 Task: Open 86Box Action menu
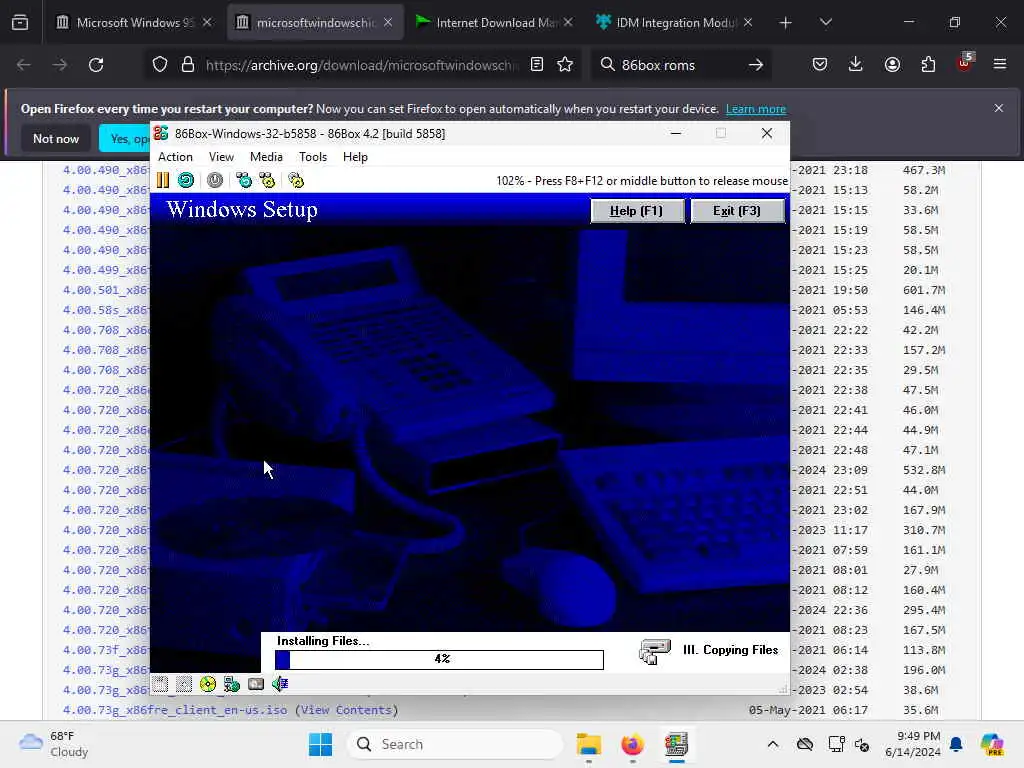click(175, 157)
